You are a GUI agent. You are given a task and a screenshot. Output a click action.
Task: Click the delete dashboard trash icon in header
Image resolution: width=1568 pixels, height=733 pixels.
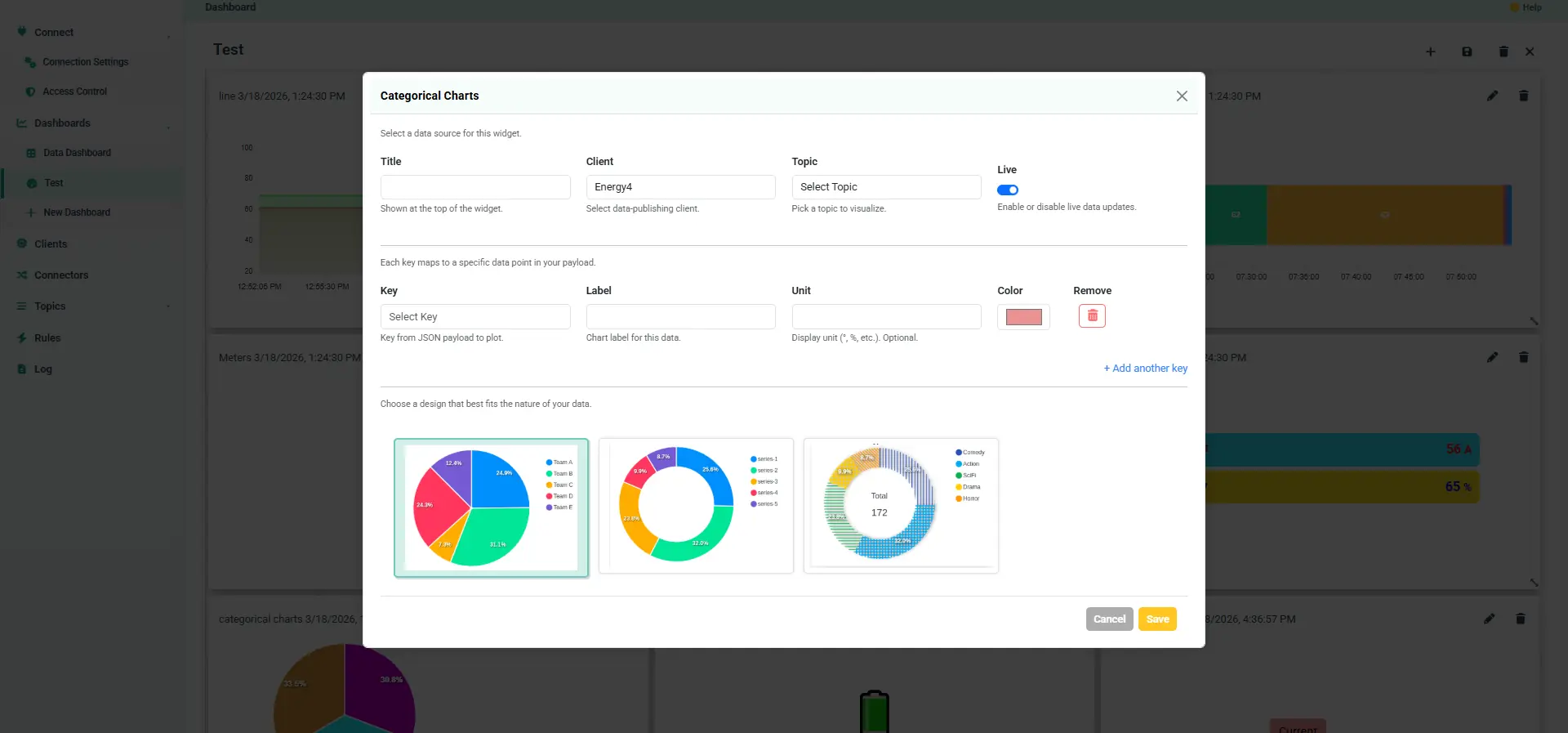pos(1503,51)
